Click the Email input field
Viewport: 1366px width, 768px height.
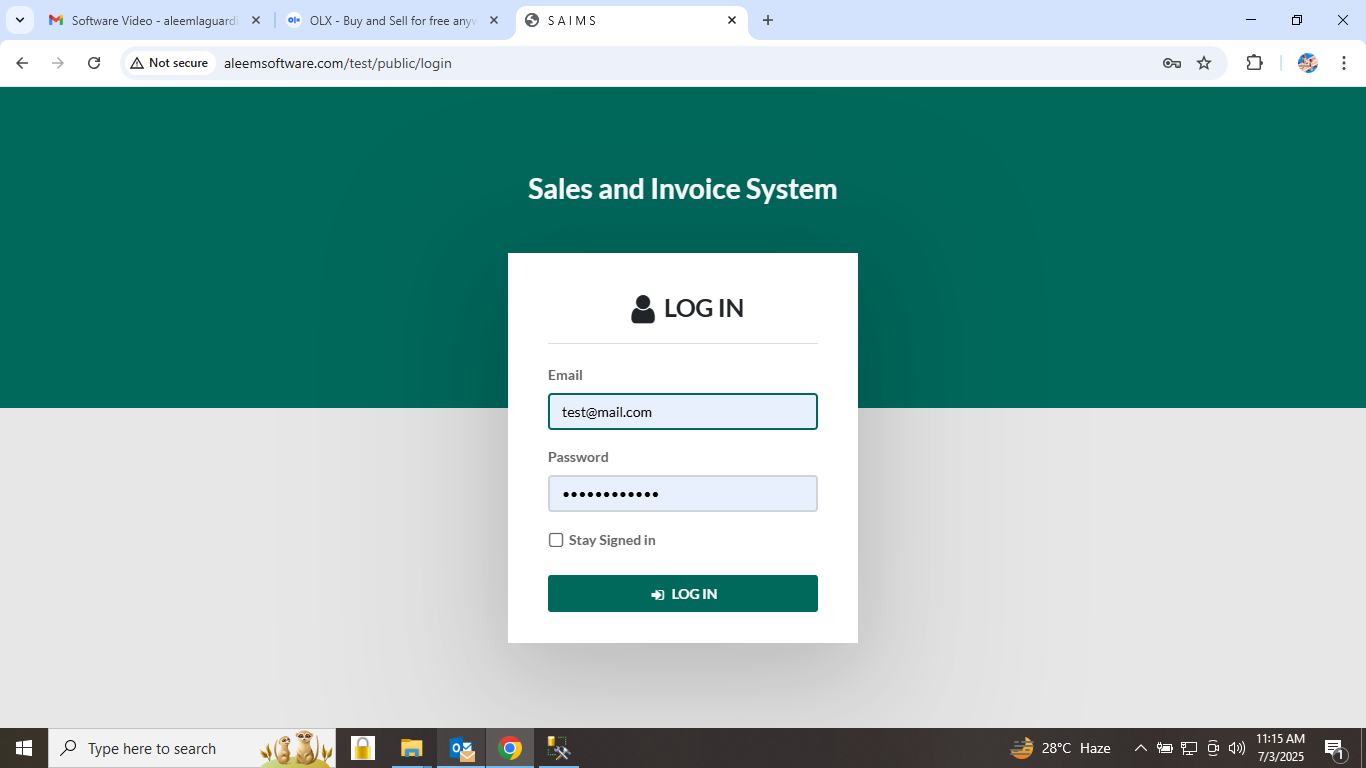coord(683,412)
